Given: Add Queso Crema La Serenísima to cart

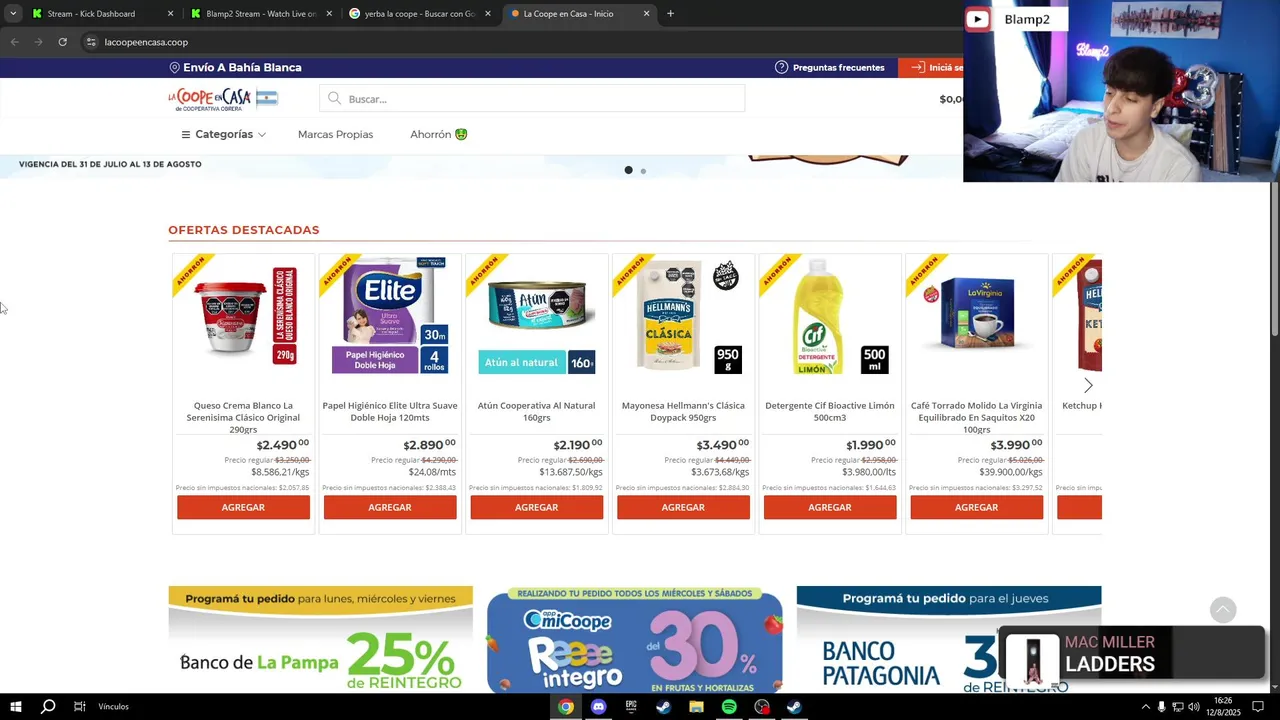Looking at the screenshot, I should click(x=243, y=507).
